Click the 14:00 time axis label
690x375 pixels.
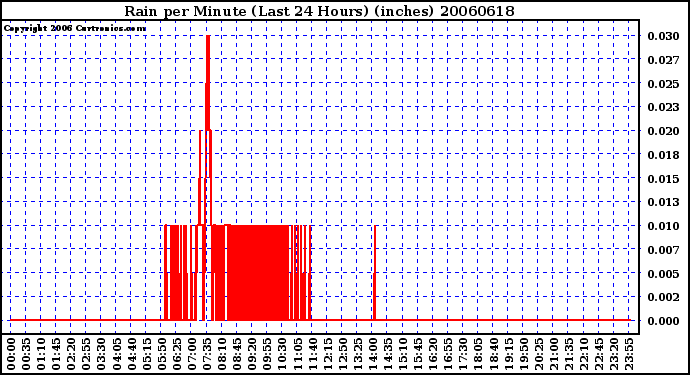point(373,354)
